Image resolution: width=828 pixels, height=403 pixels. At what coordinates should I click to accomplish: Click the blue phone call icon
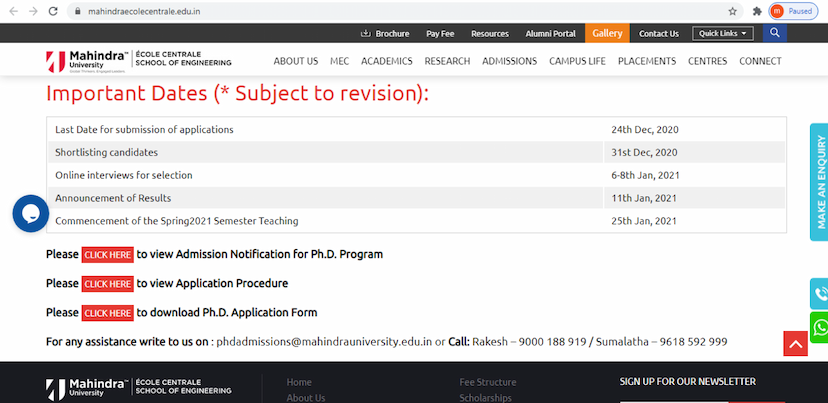[x=819, y=294]
